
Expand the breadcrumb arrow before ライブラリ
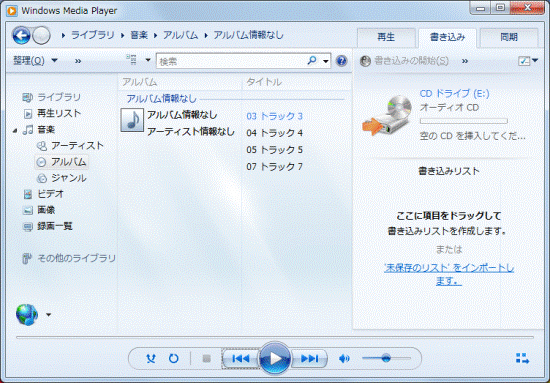point(63,35)
